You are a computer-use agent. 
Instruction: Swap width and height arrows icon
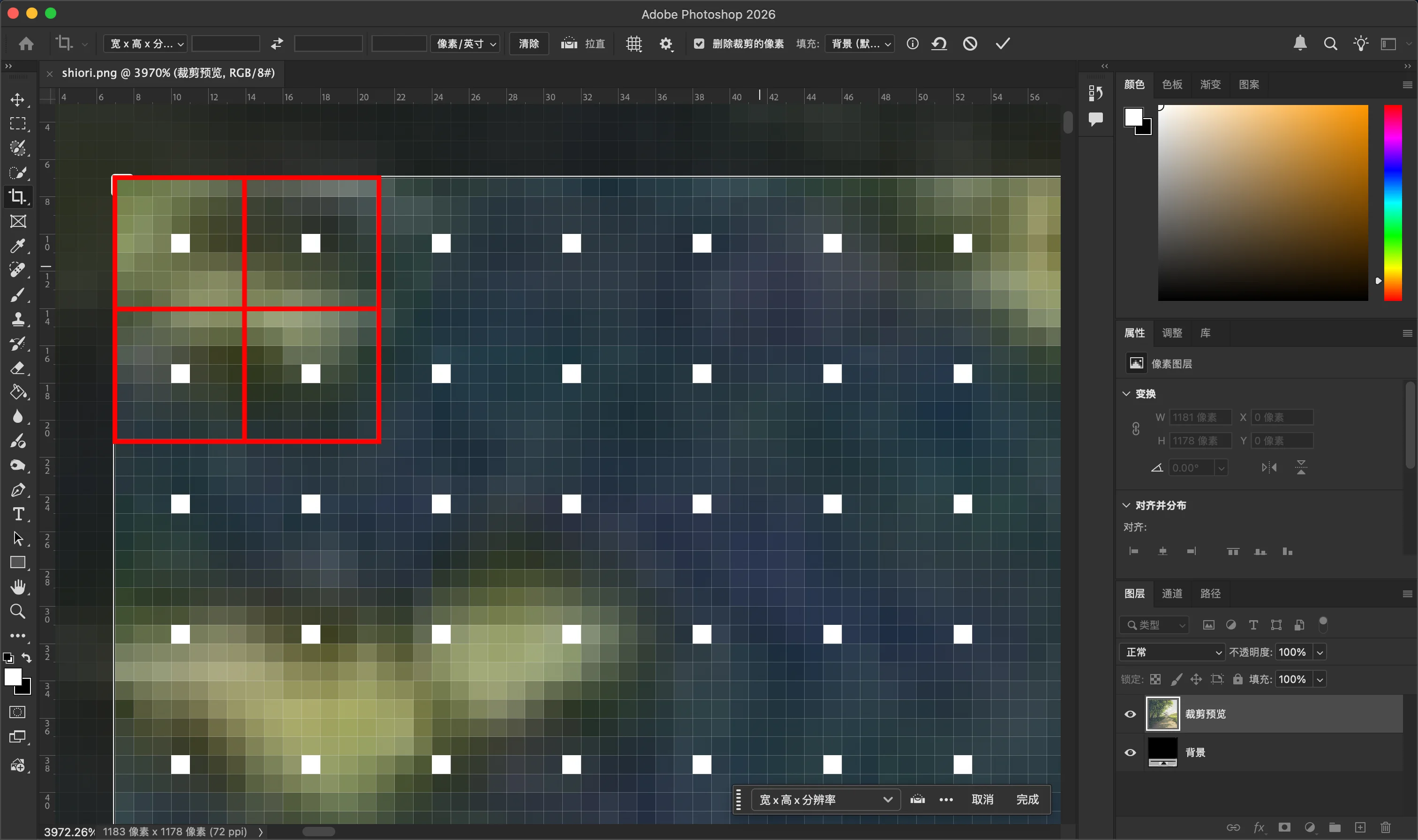pos(277,44)
